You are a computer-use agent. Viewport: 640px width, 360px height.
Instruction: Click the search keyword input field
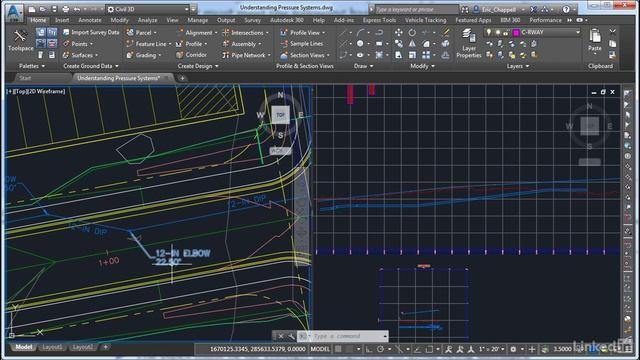(416, 9)
